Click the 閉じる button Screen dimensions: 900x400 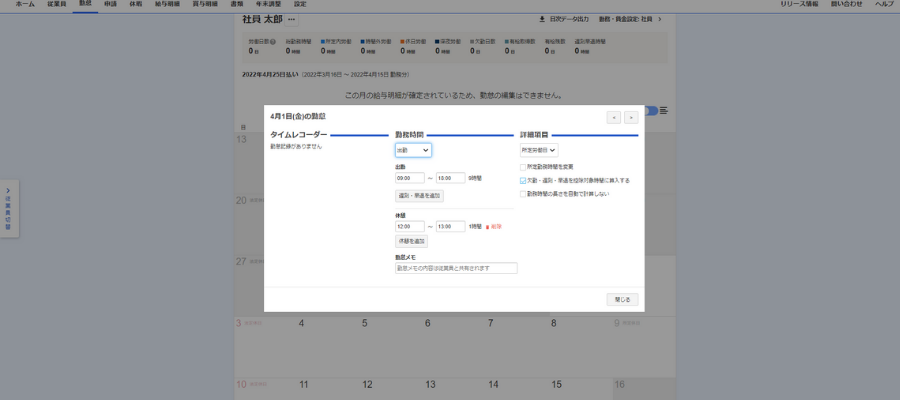622,299
